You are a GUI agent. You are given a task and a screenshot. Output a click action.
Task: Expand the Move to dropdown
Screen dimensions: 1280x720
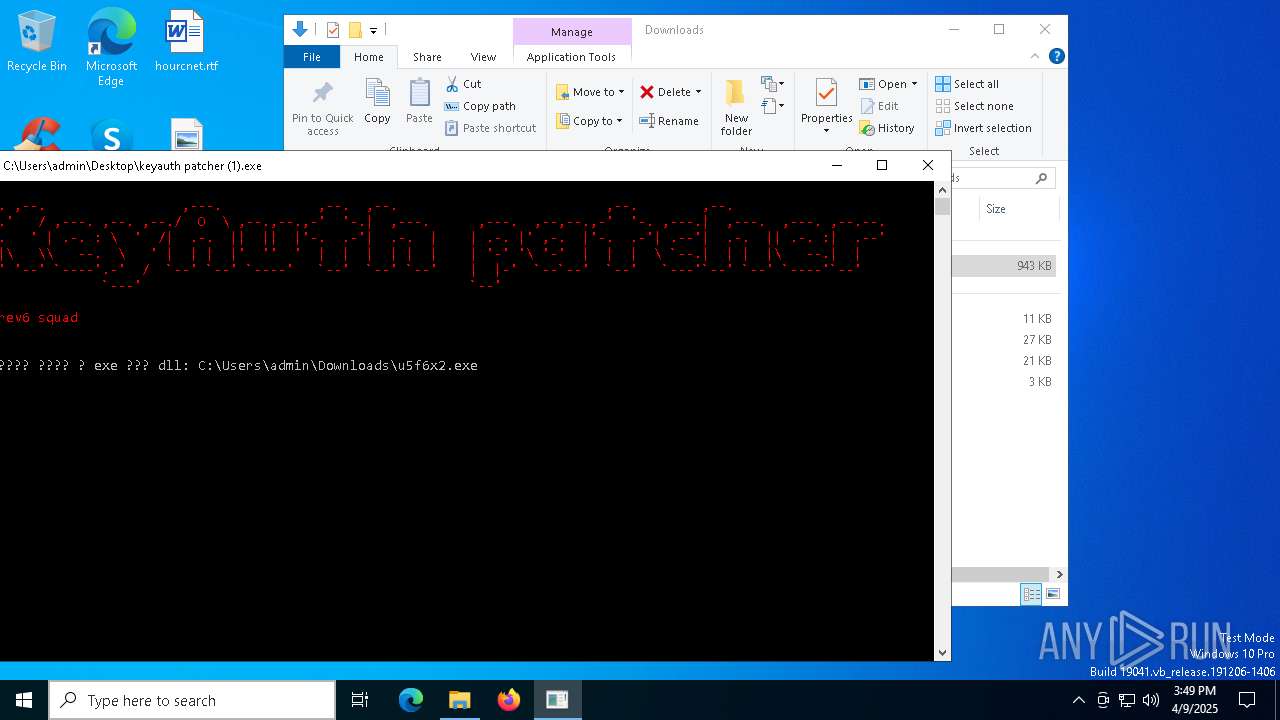click(x=621, y=92)
